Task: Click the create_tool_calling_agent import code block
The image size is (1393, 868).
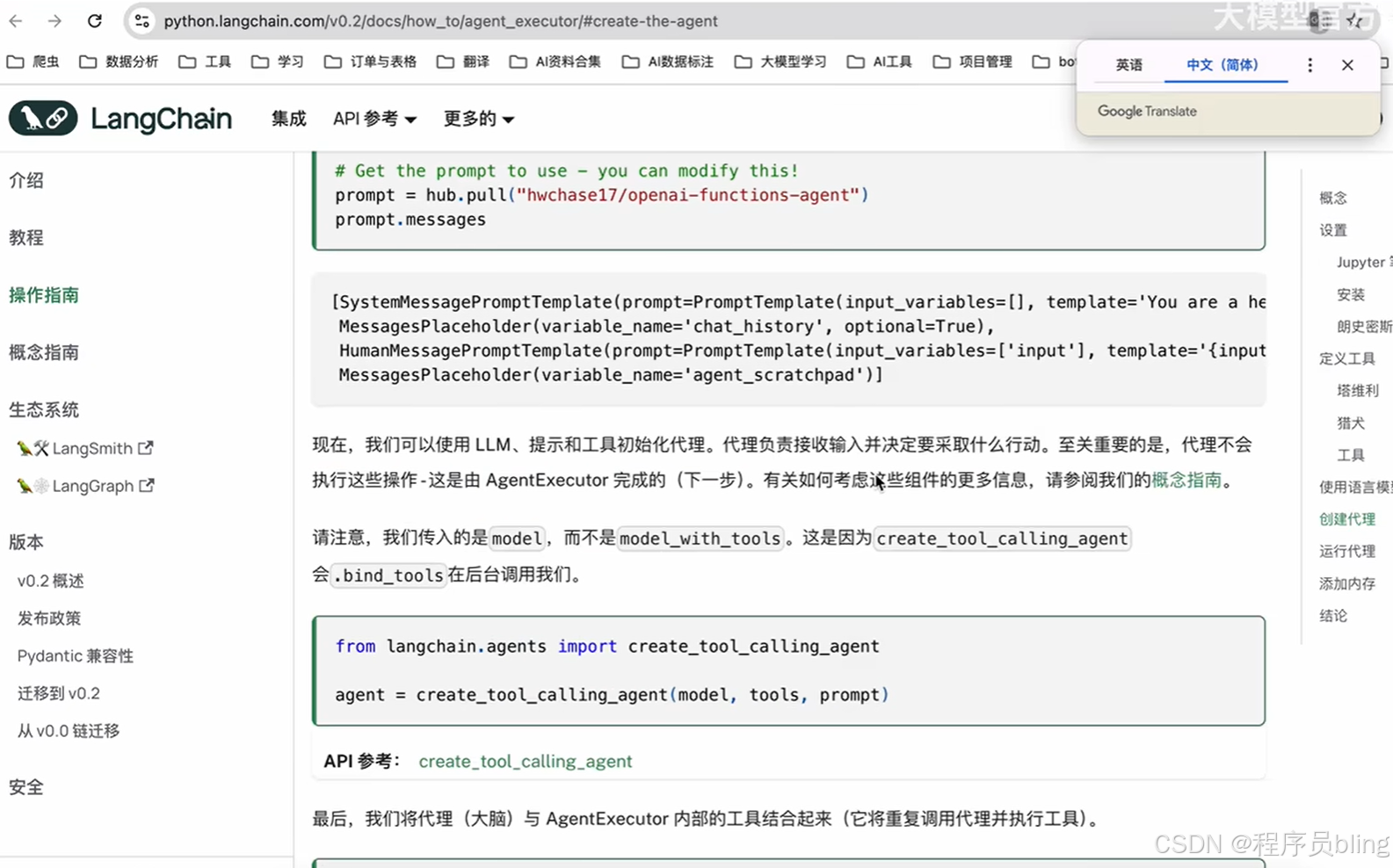Action: click(788, 670)
